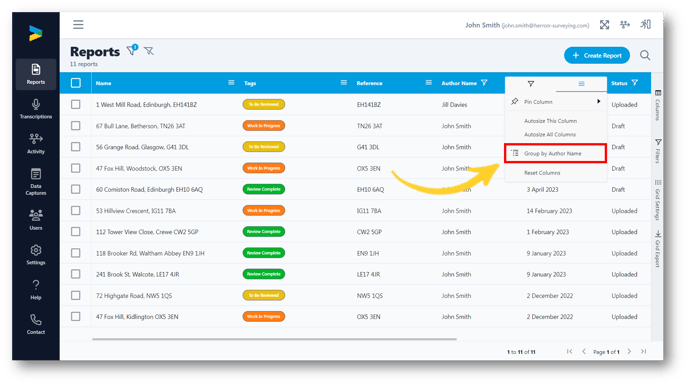This screenshot has height=385, width=688.
Task: Open report 72 Highgate Road, NW5 1QS
Action: pyautogui.click(x=134, y=295)
